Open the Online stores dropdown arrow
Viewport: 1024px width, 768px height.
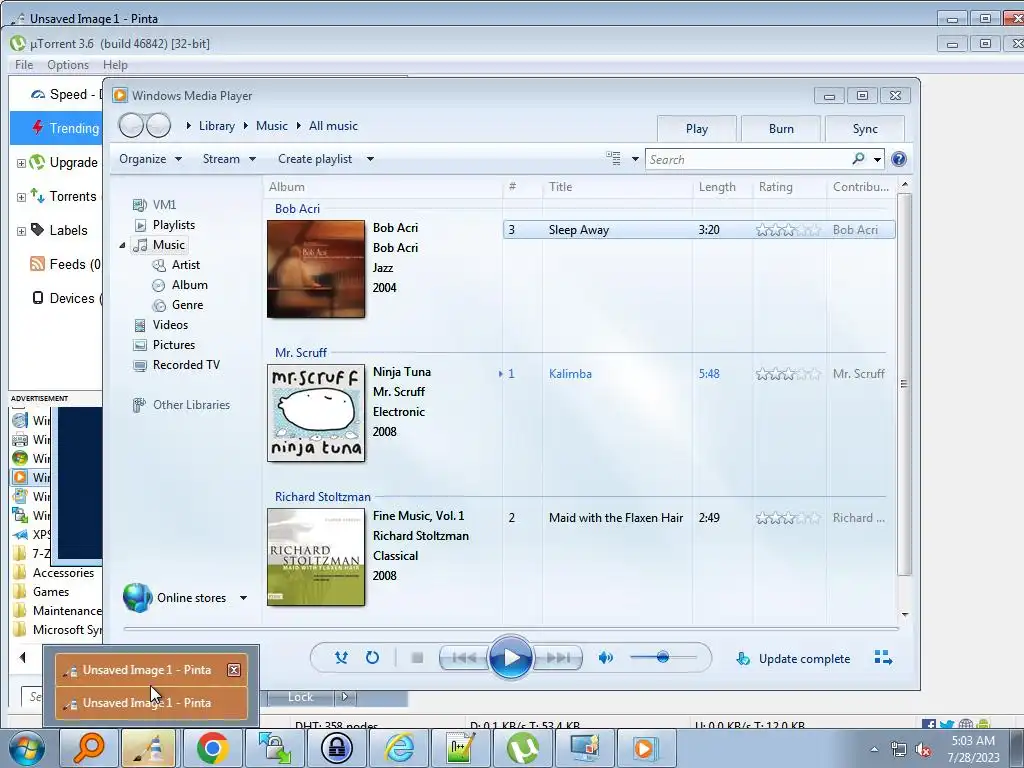[243, 598]
